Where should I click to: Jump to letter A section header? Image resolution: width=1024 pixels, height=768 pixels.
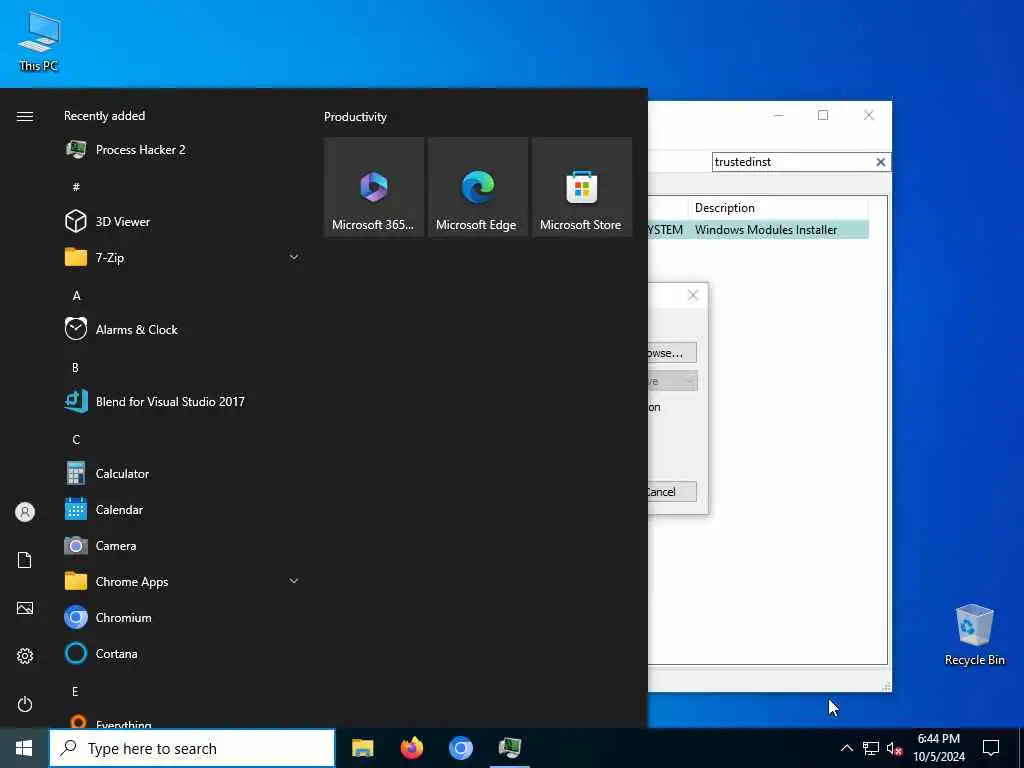point(76,296)
